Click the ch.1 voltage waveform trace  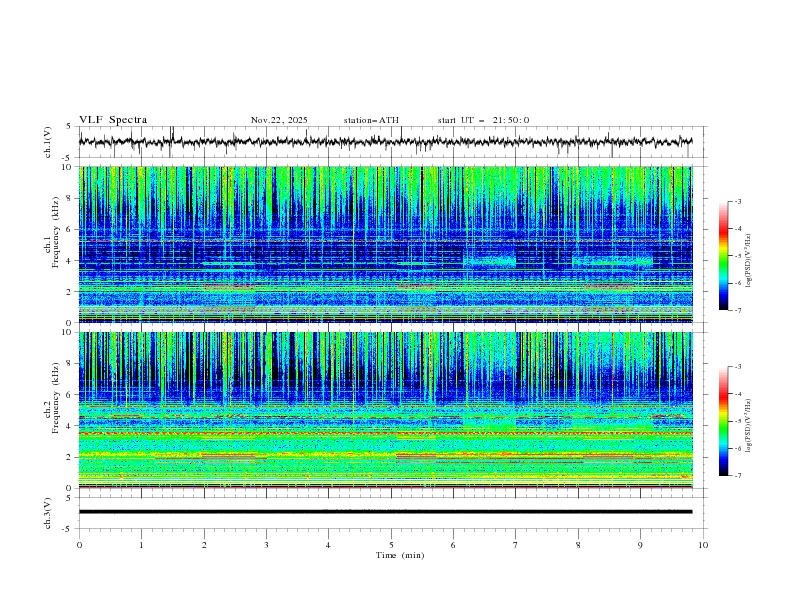[385, 142]
